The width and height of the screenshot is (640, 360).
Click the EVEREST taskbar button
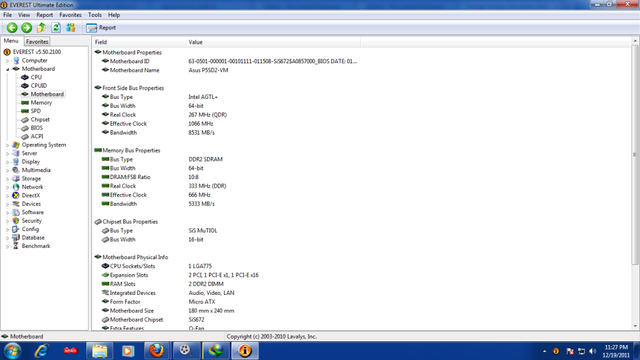tap(245, 351)
